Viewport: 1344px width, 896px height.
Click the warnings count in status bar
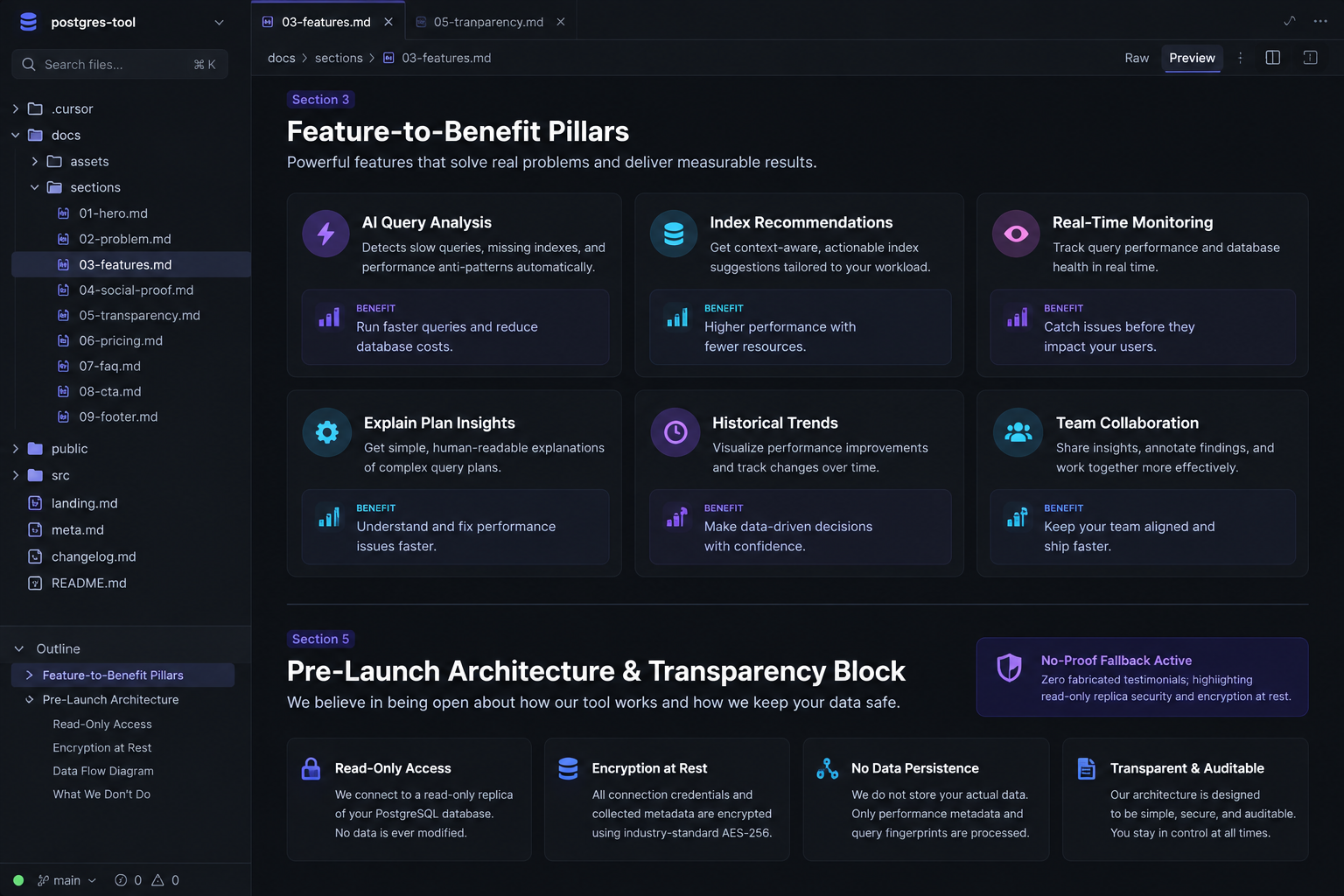click(x=165, y=880)
